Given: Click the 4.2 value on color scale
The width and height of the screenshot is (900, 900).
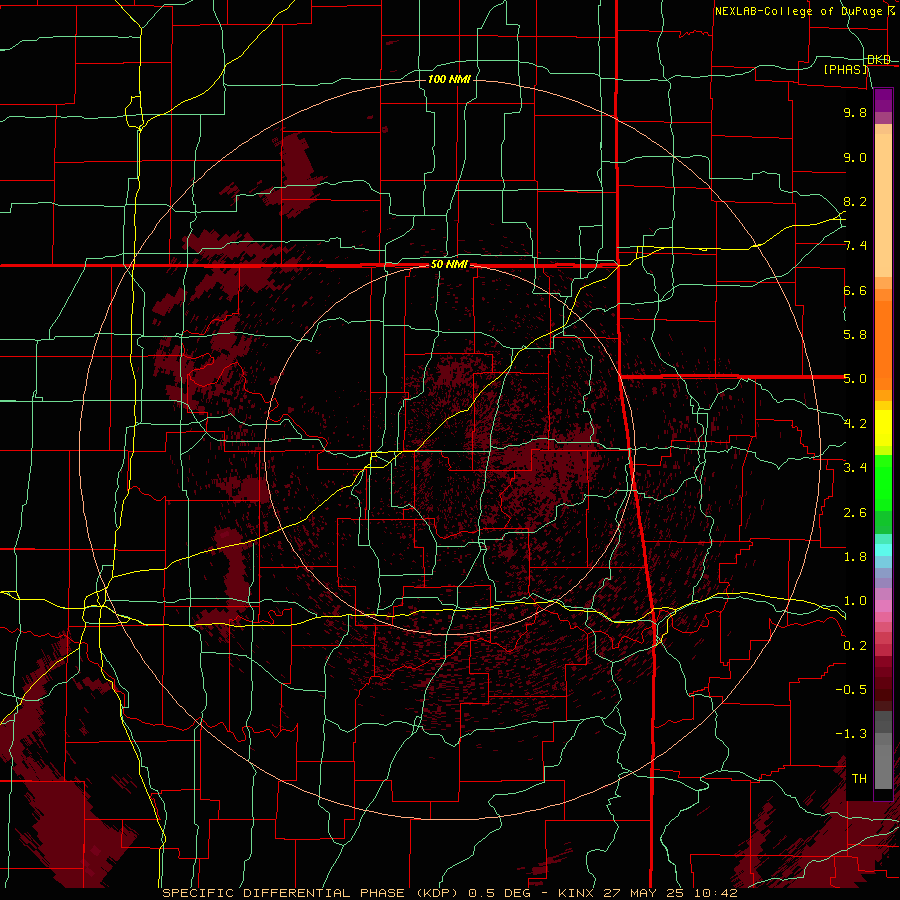Looking at the screenshot, I should click(x=855, y=424).
